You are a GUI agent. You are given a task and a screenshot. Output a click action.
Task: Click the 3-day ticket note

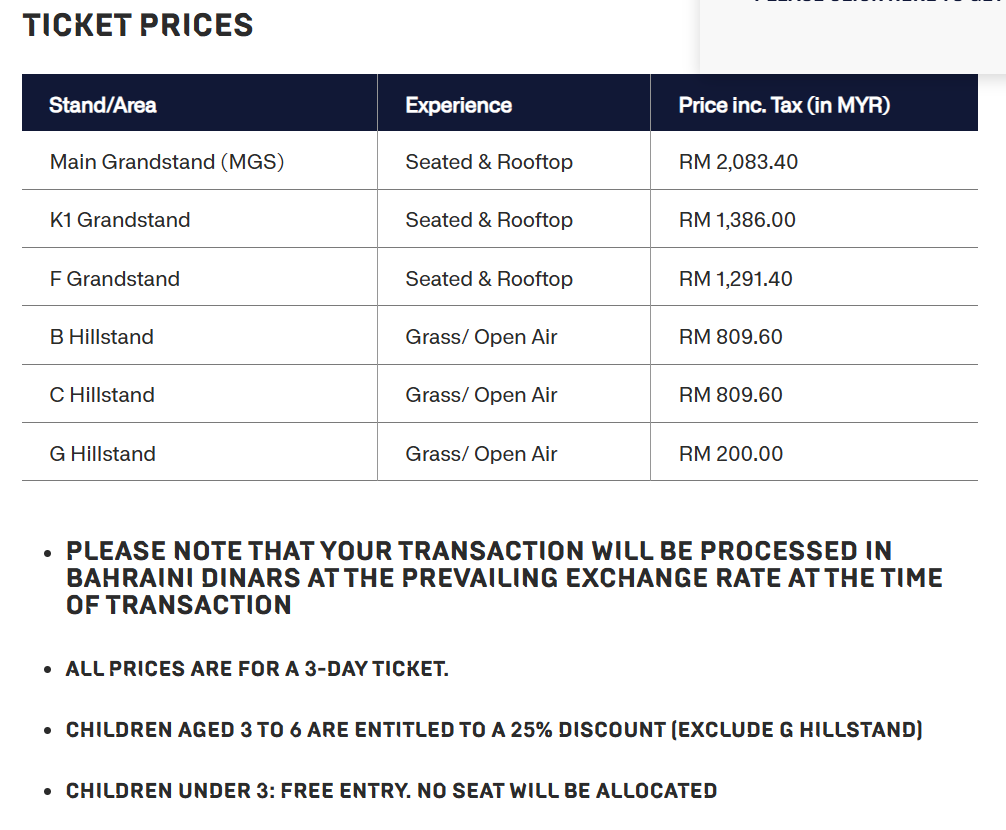[257, 668]
